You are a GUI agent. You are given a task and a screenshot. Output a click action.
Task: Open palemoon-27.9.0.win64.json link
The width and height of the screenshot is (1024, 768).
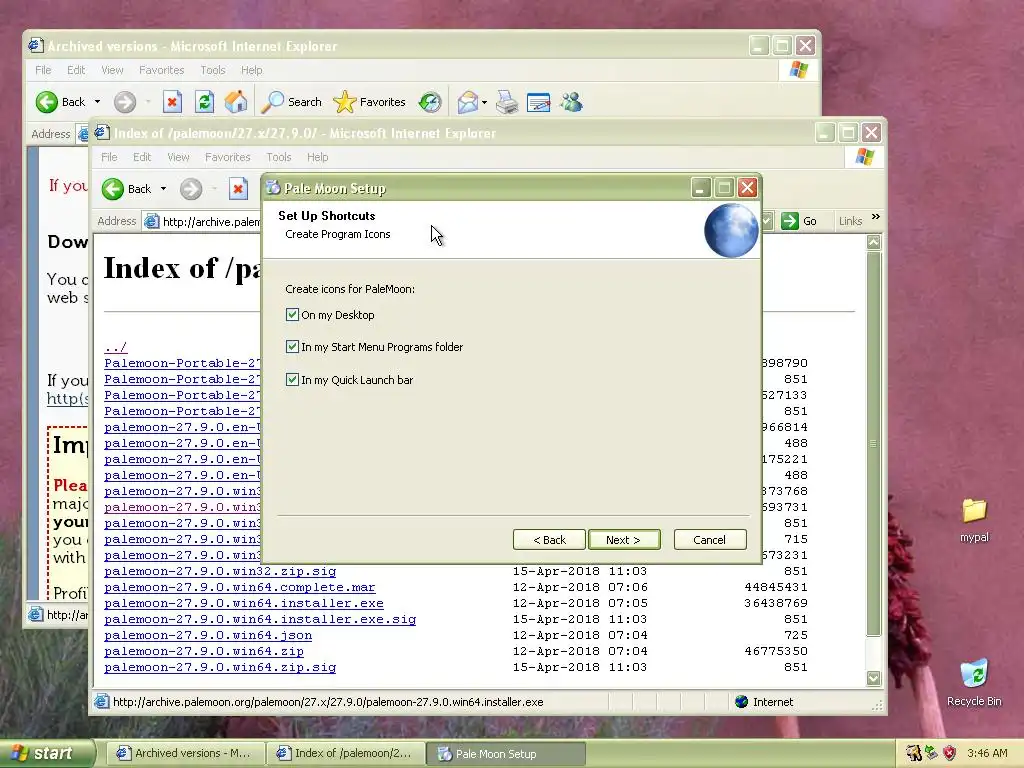click(208, 635)
